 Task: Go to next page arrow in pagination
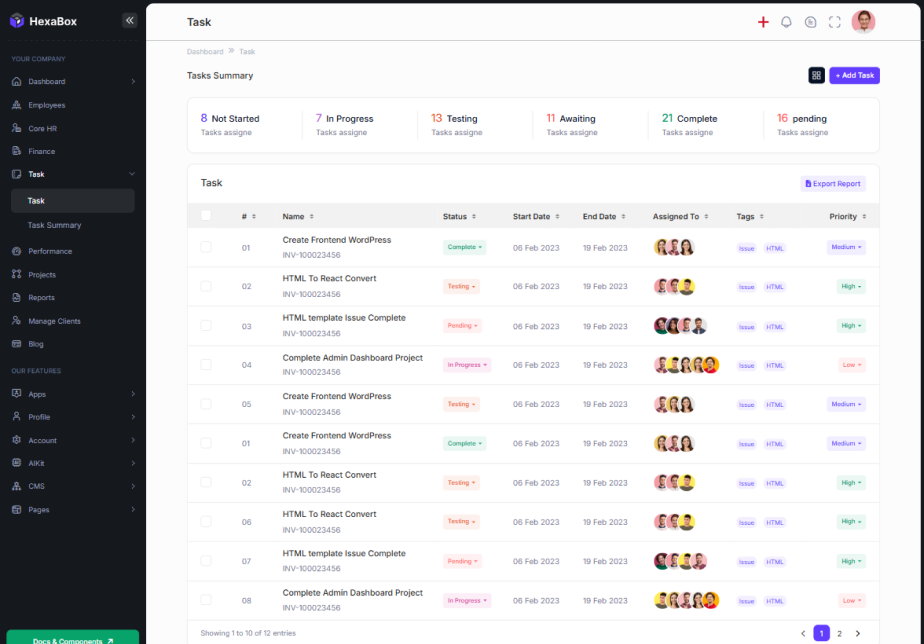pyautogui.click(x=857, y=633)
